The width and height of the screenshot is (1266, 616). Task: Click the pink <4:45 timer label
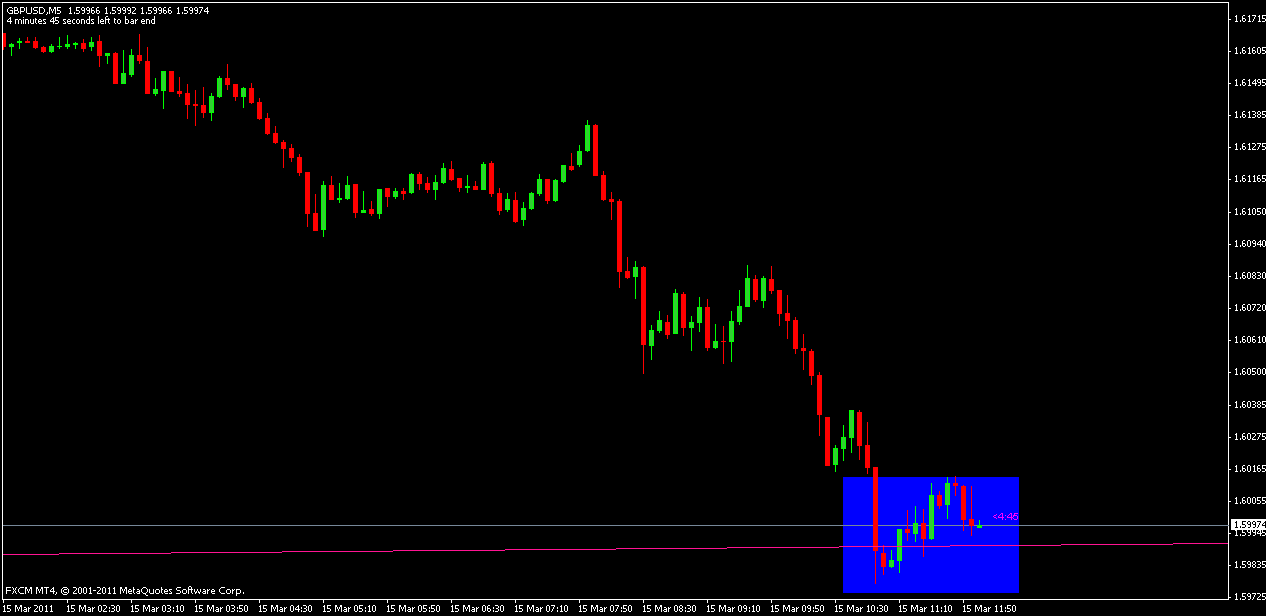(1005, 517)
